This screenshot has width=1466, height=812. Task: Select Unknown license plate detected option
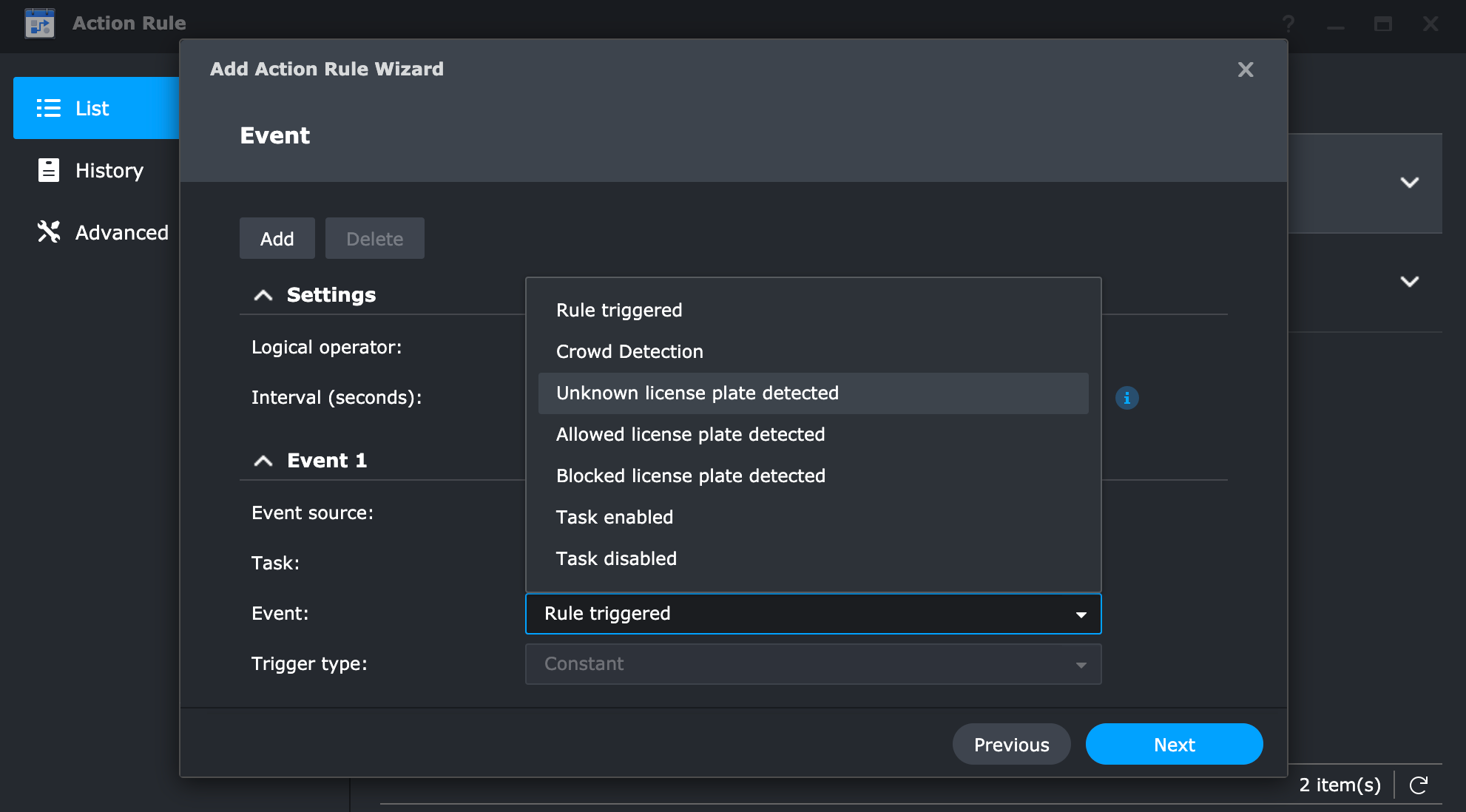pyautogui.click(x=697, y=393)
